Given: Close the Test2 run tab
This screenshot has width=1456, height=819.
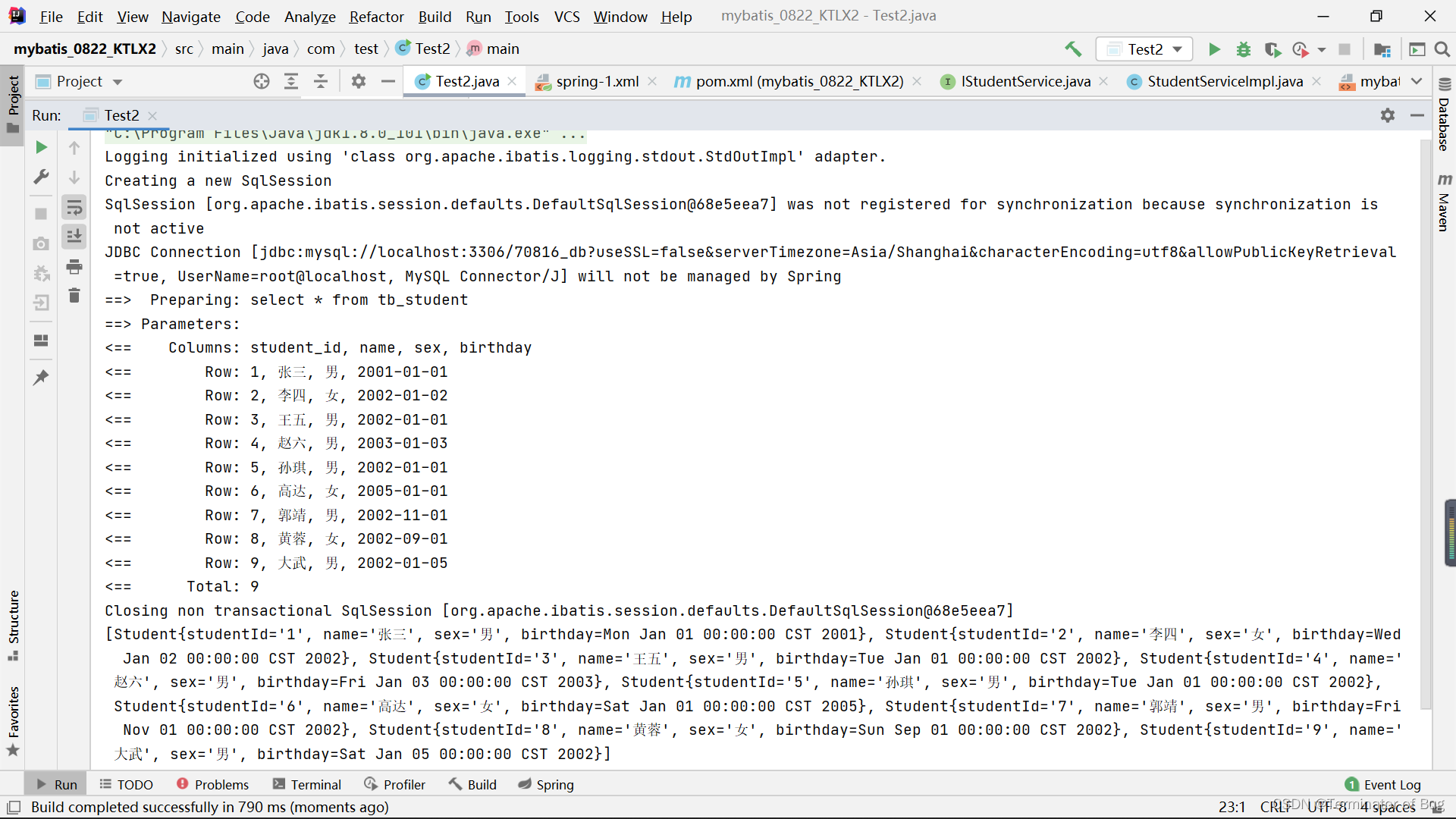Looking at the screenshot, I should coord(152,115).
